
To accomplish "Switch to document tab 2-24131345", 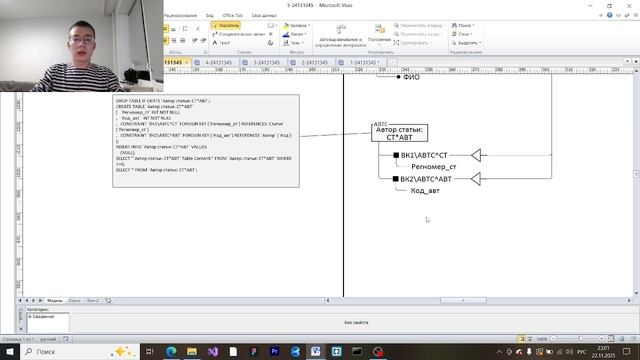I will (311, 62).
